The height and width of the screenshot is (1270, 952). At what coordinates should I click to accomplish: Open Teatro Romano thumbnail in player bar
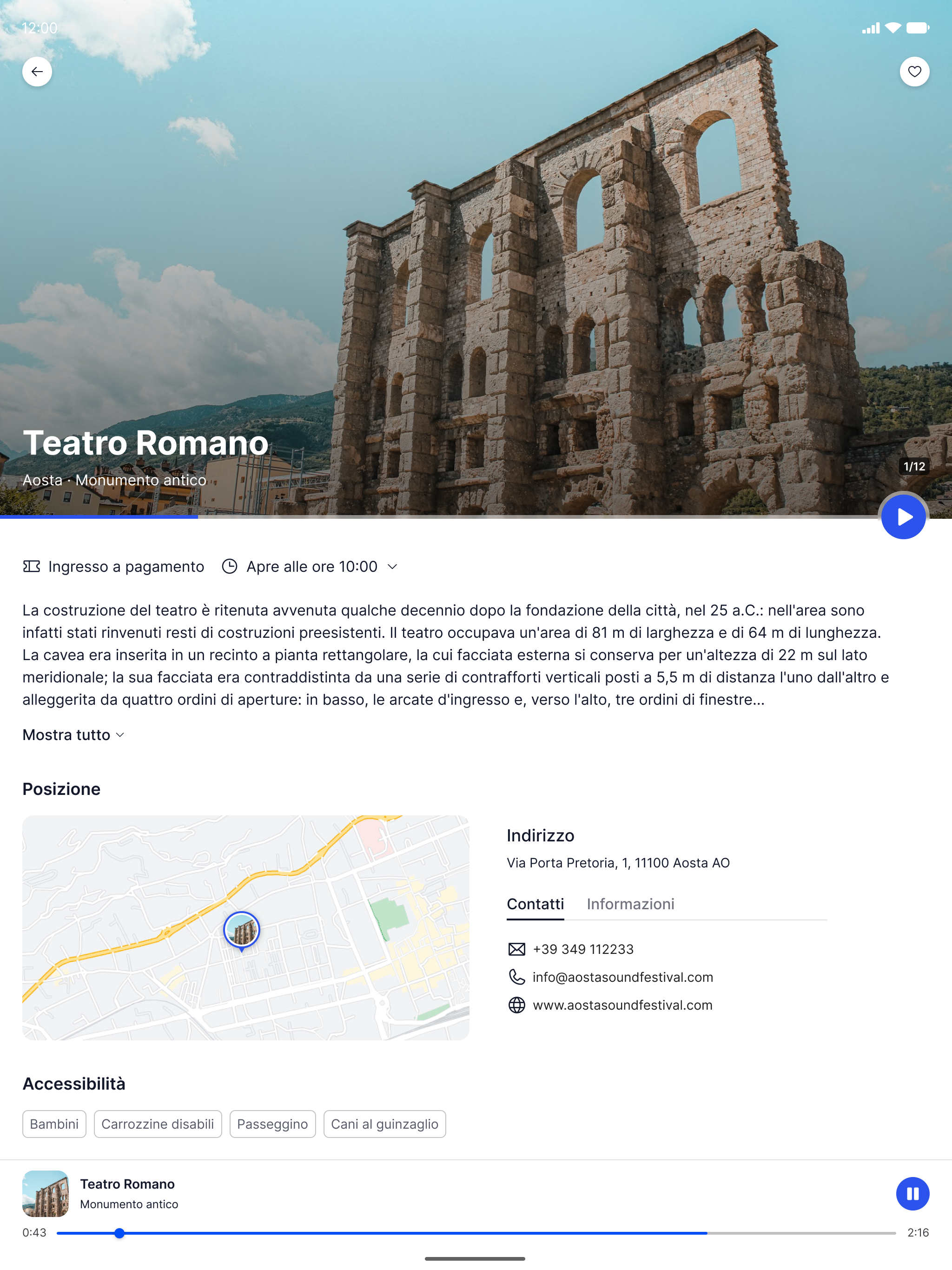pyautogui.click(x=46, y=1194)
